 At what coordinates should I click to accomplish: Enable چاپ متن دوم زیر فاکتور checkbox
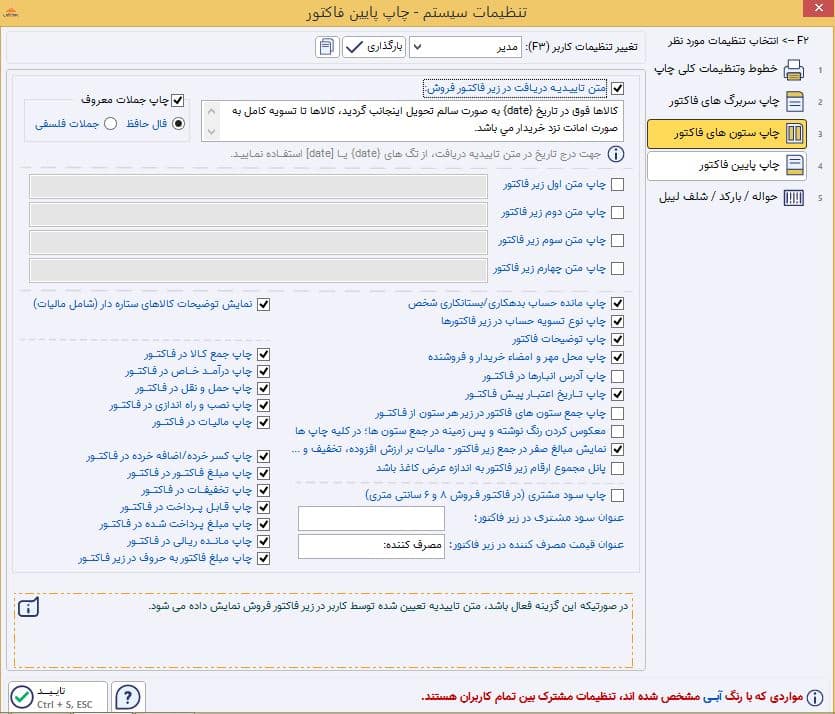point(617,212)
